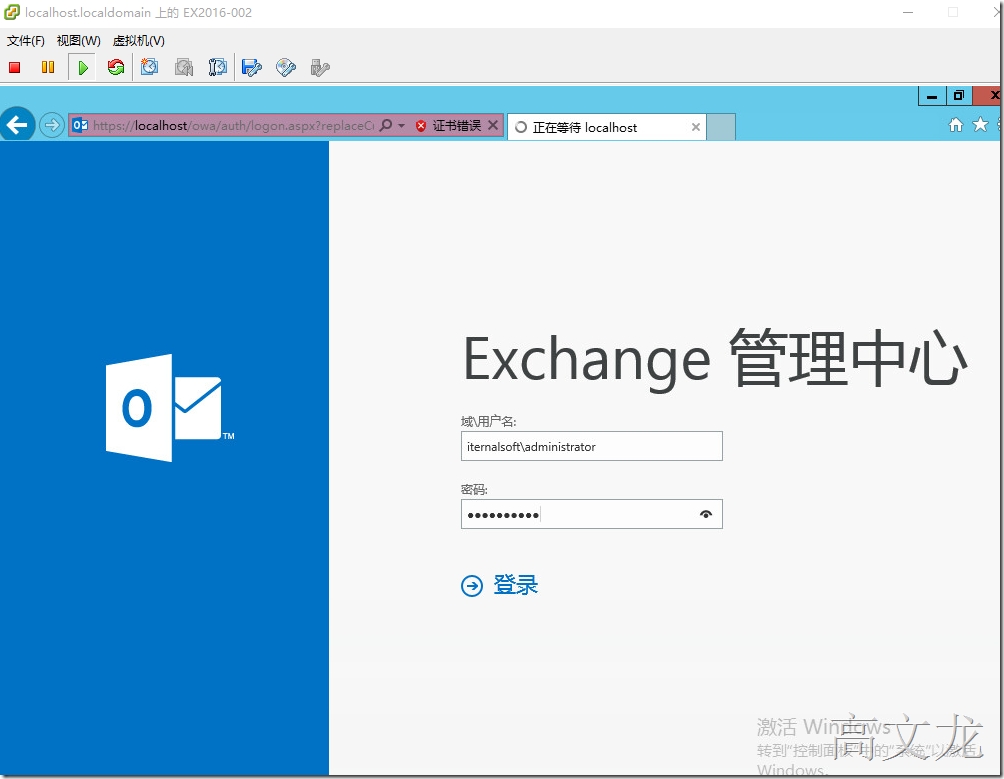Stop loading page with address bar X
The width and height of the screenshot is (1004, 779).
493,125
